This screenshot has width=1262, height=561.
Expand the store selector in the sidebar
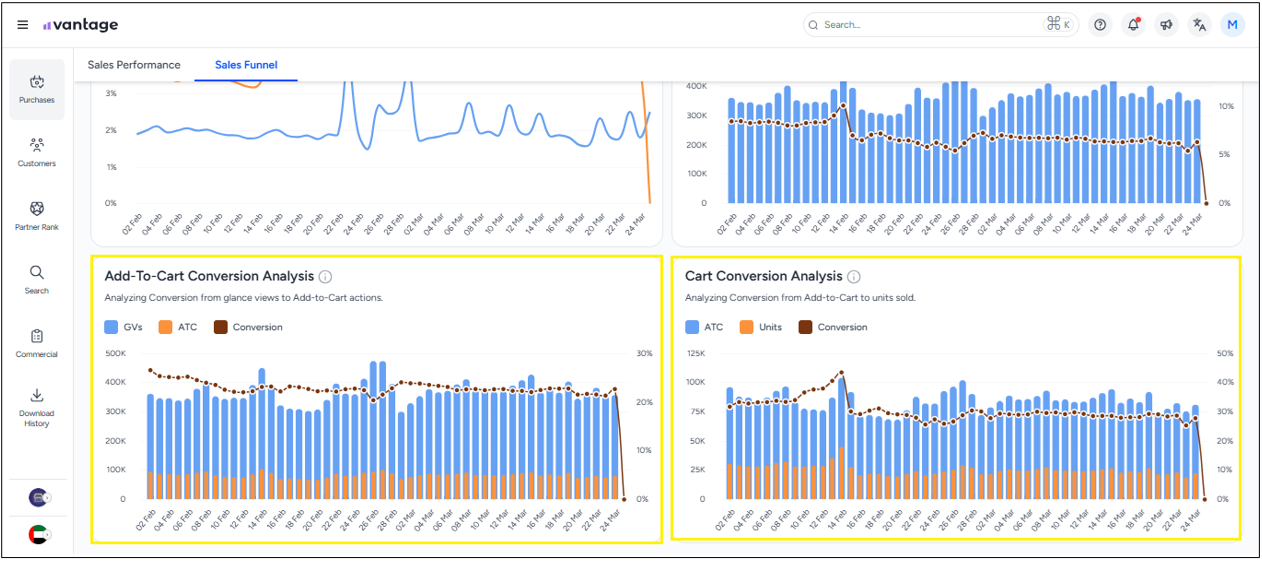click(40, 497)
